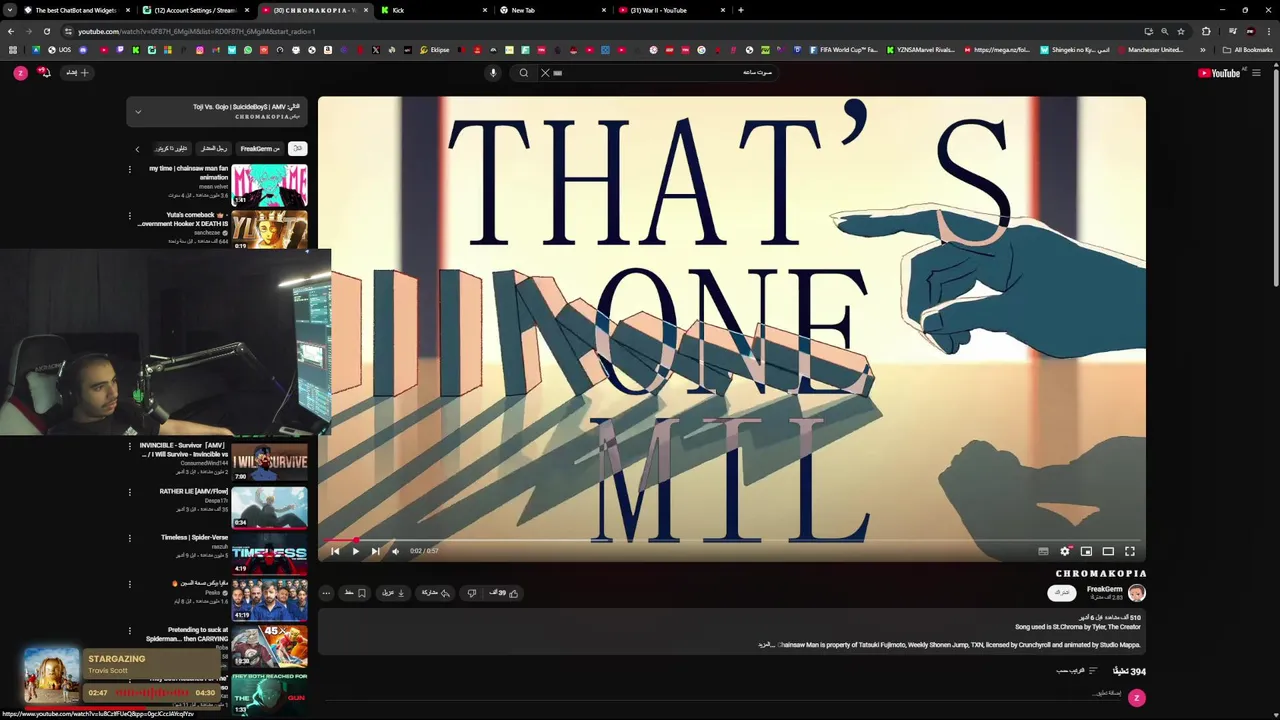Subscribe to the FreakGerm channel
Viewport: 1280px width, 720px height.
1062,592
